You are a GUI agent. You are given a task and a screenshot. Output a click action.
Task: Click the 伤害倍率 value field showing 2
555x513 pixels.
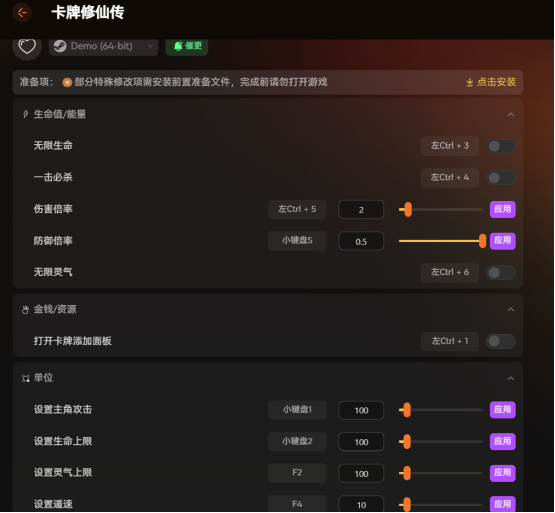[x=361, y=210]
